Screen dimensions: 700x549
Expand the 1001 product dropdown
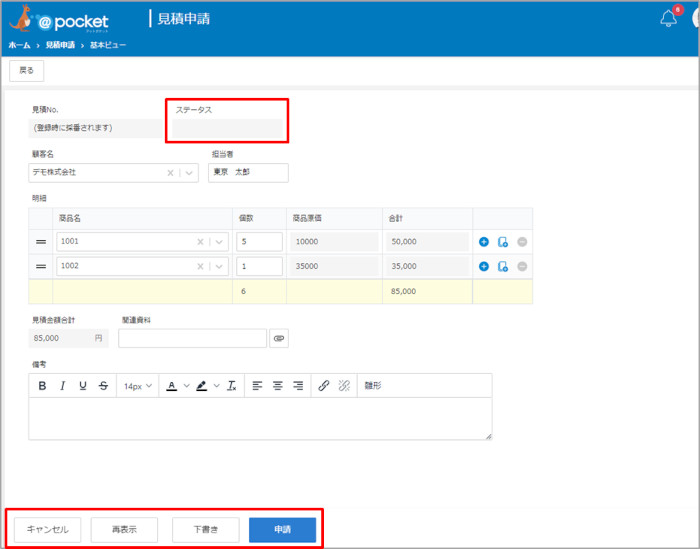[x=219, y=241]
